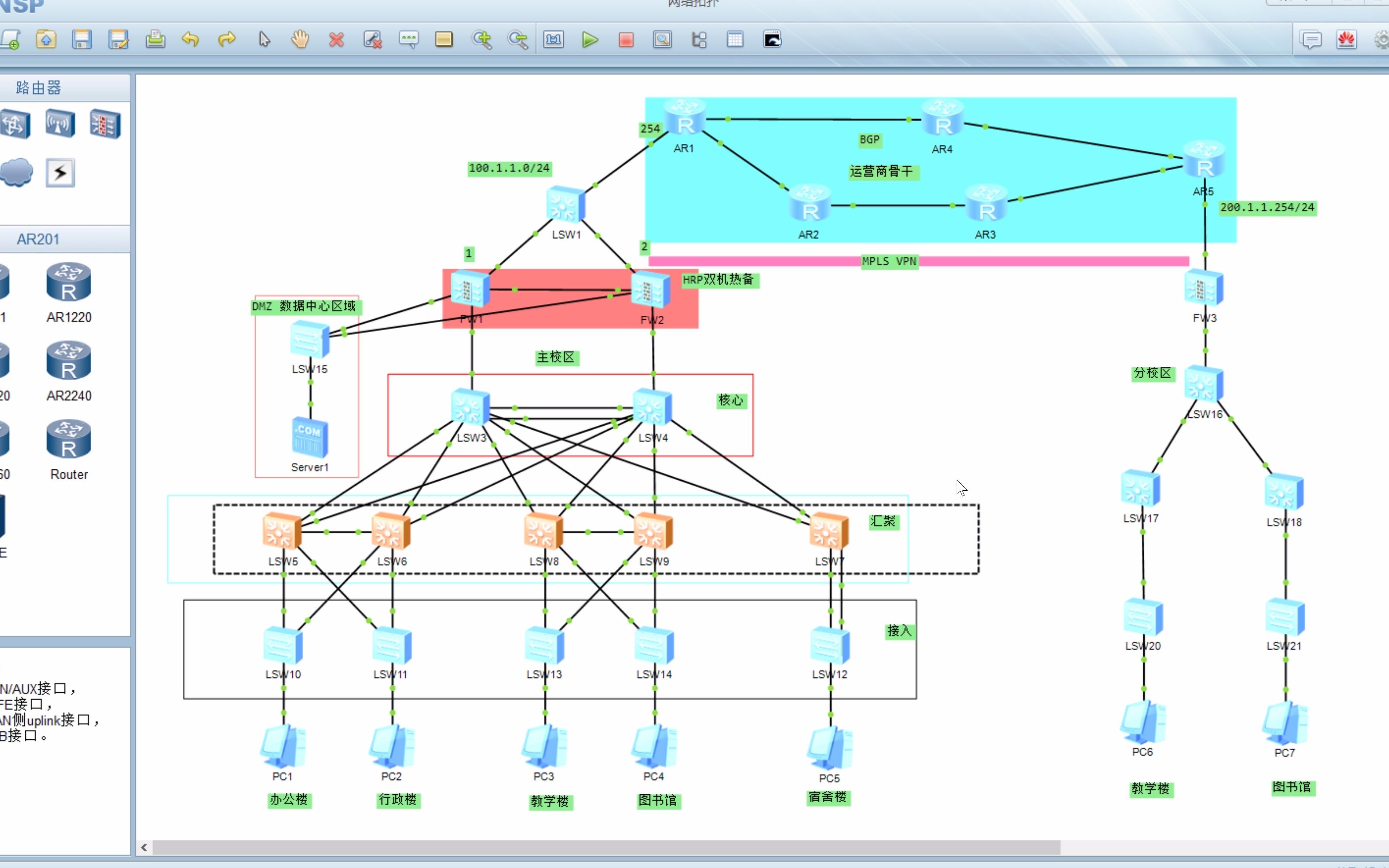The height and width of the screenshot is (868, 1389).
Task: Select the hand pan tool
Action: (300, 40)
